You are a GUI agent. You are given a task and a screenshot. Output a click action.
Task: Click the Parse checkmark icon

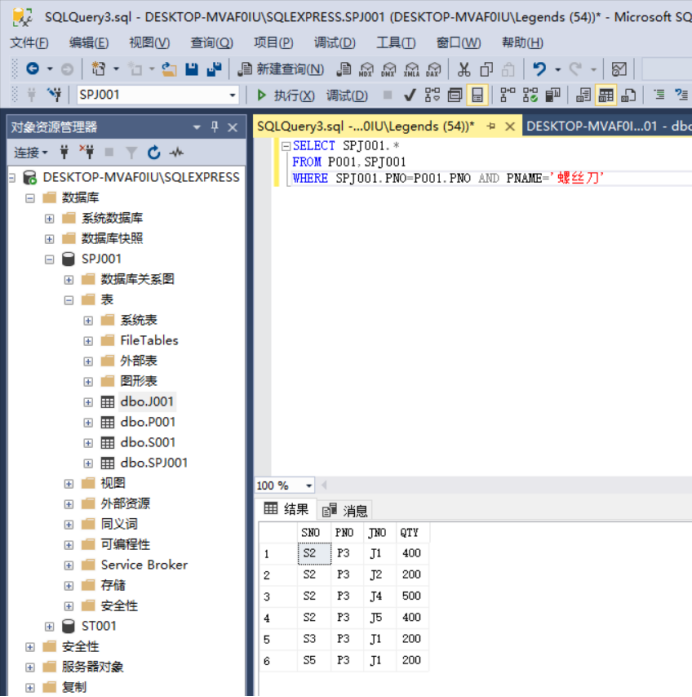click(x=409, y=95)
